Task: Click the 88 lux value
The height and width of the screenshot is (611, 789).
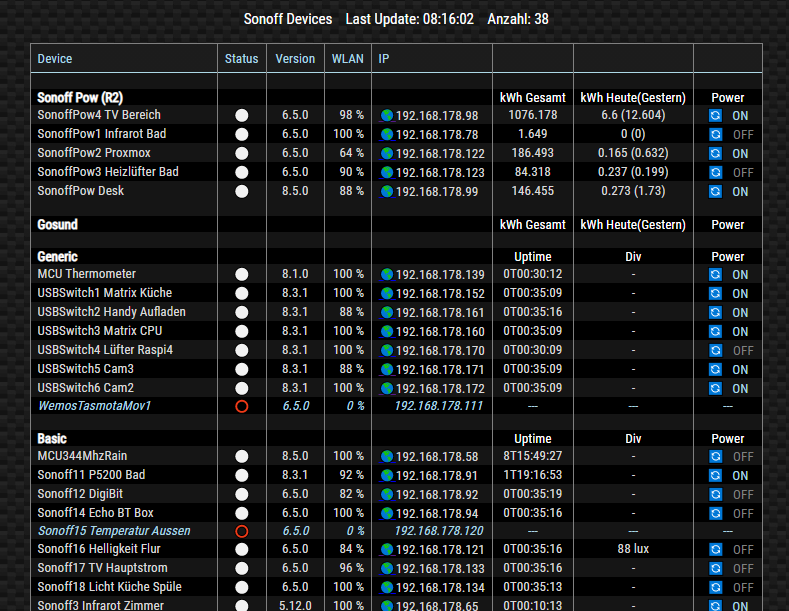Action: click(x=633, y=549)
